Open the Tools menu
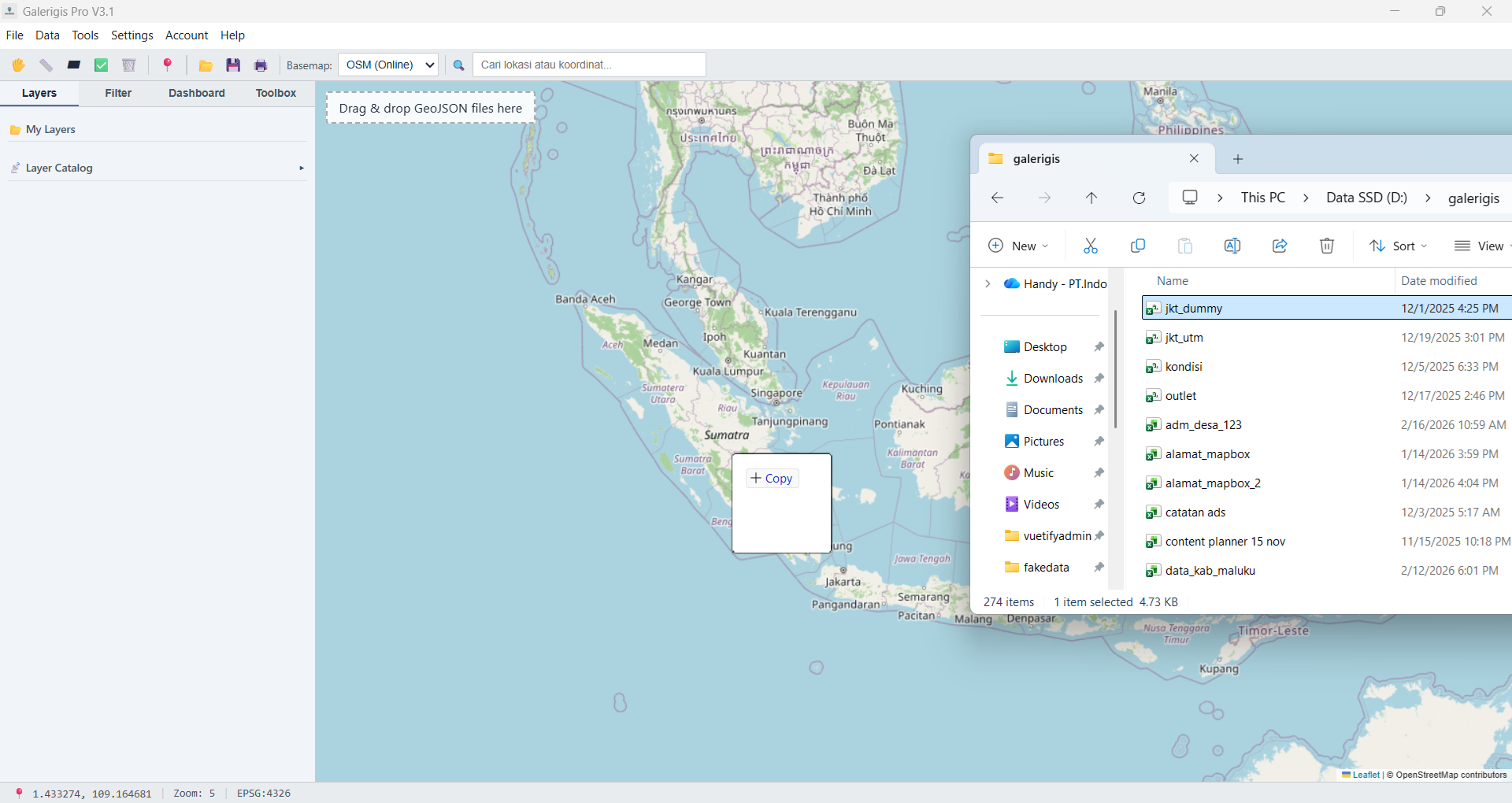This screenshot has height=803, width=1512. (84, 35)
